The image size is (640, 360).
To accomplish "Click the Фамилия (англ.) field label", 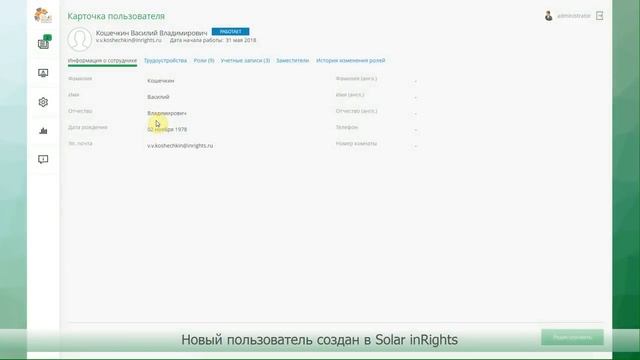I will click(x=356, y=78).
